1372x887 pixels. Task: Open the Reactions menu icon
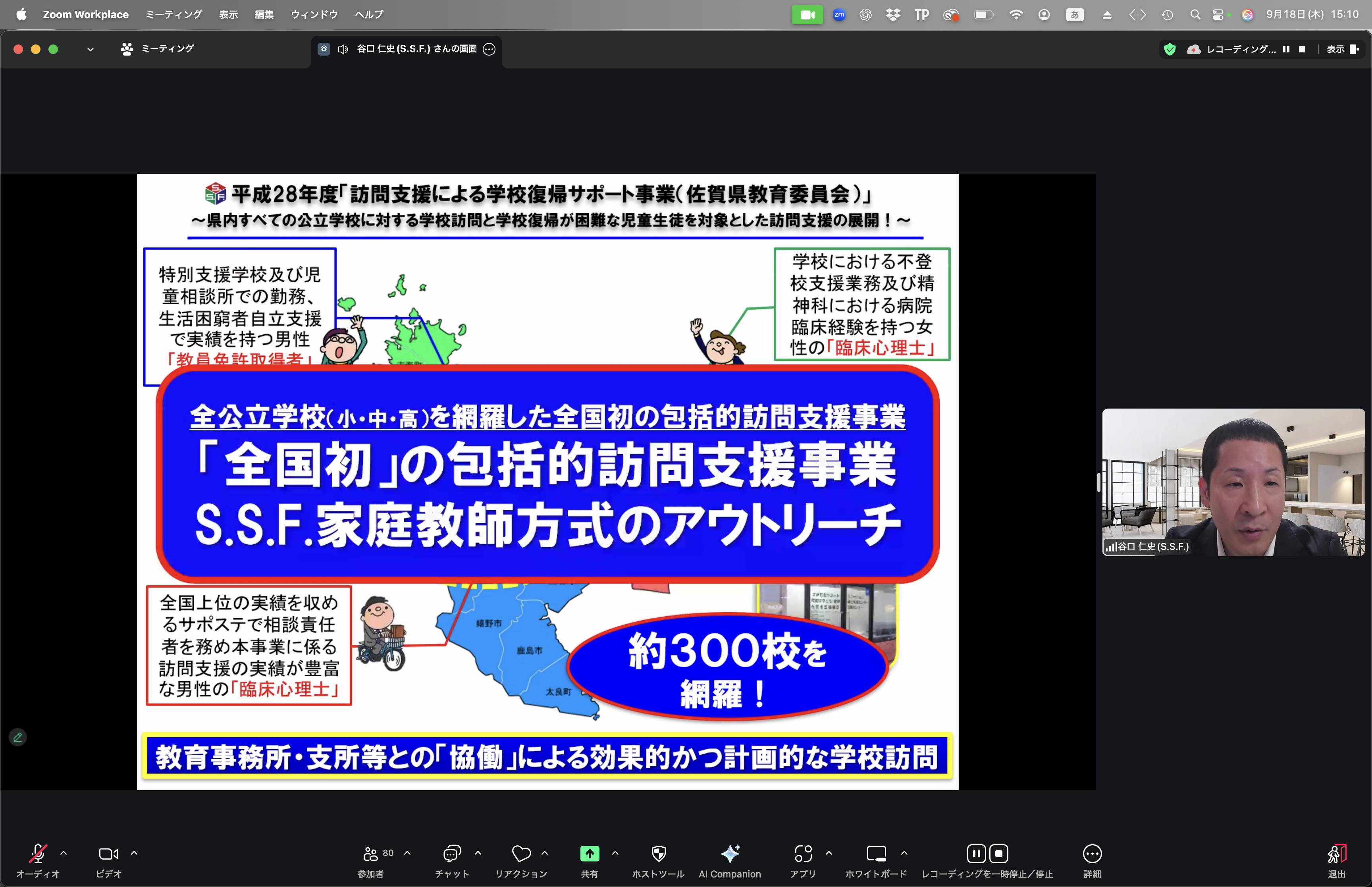(520, 854)
